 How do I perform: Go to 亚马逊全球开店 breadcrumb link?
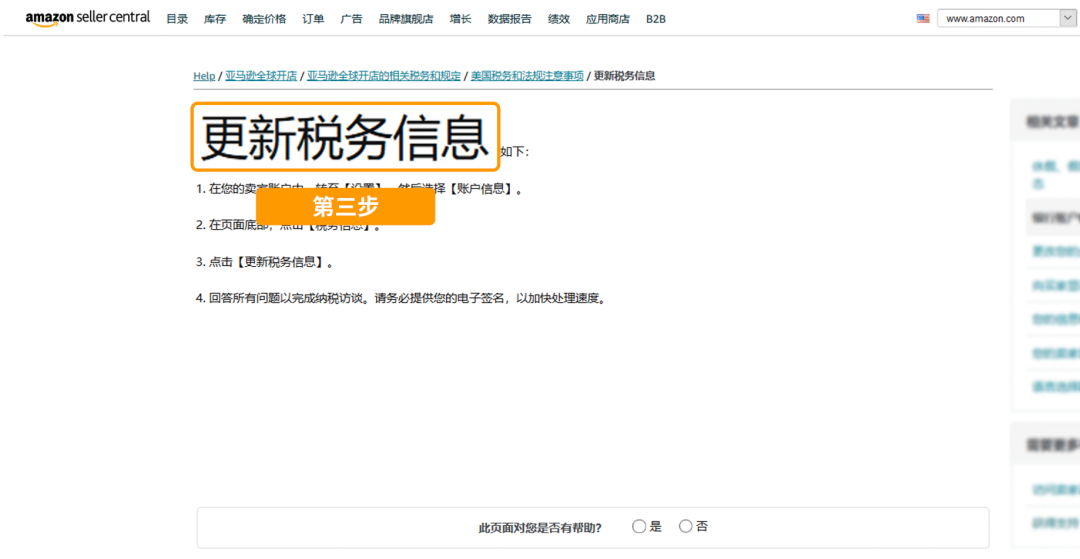point(261,76)
